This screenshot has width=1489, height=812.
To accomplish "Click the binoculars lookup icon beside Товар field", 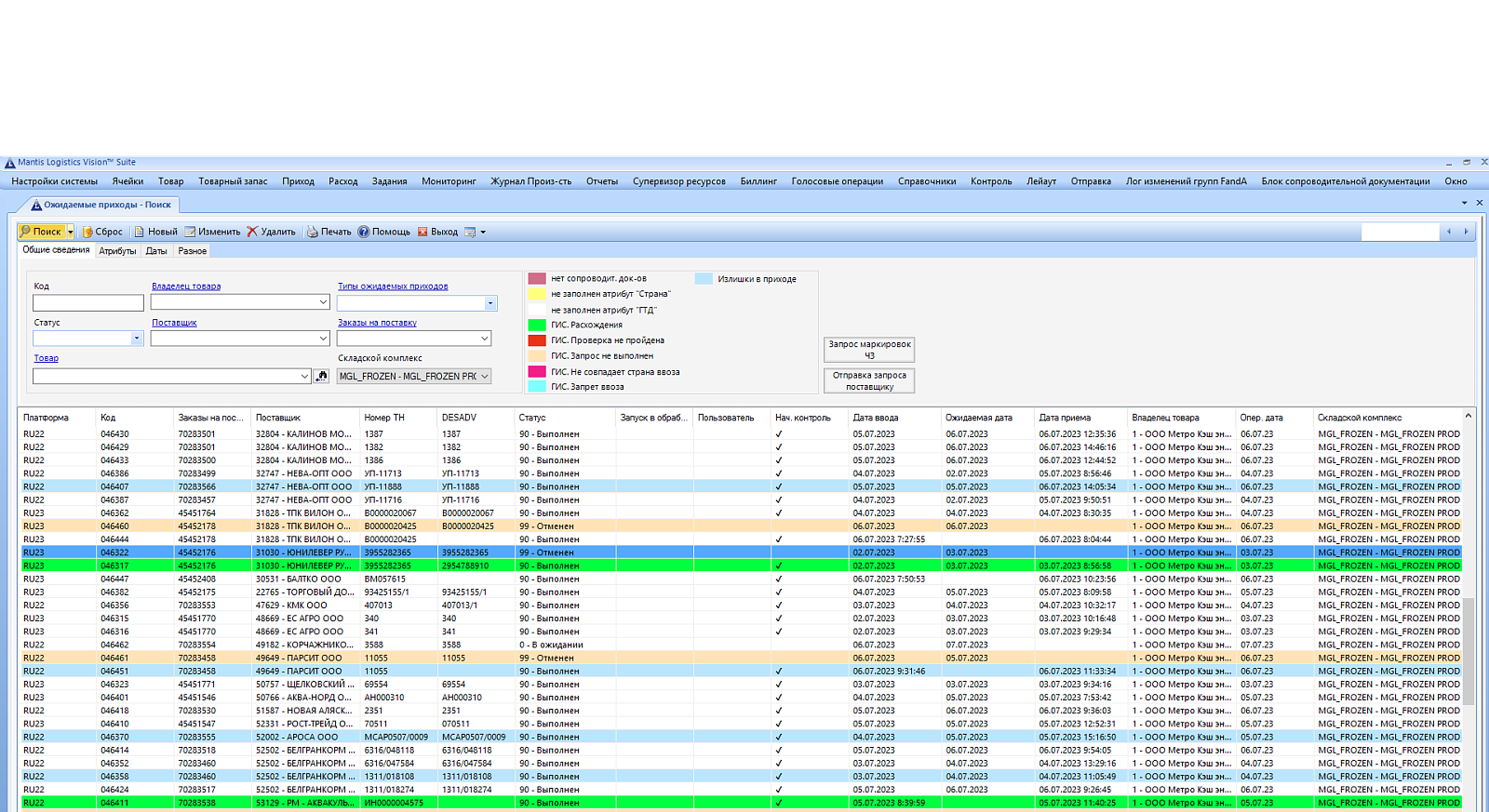I will click(322, 376).
